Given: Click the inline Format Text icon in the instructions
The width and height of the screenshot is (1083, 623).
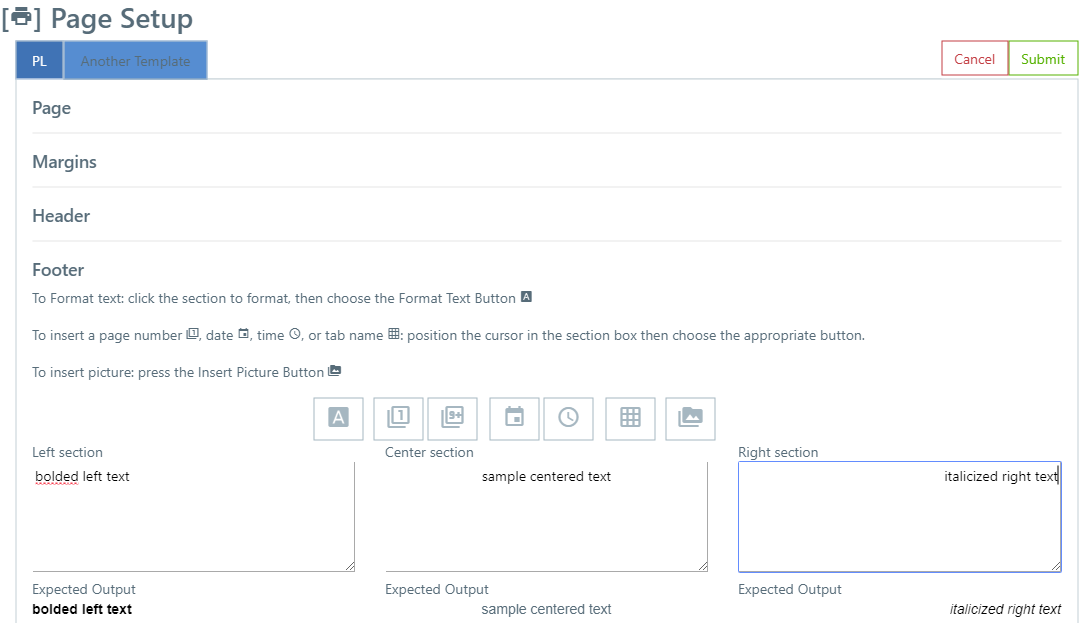Looking at the screenshot, I should pyautogui.click(x=525, y=296).
